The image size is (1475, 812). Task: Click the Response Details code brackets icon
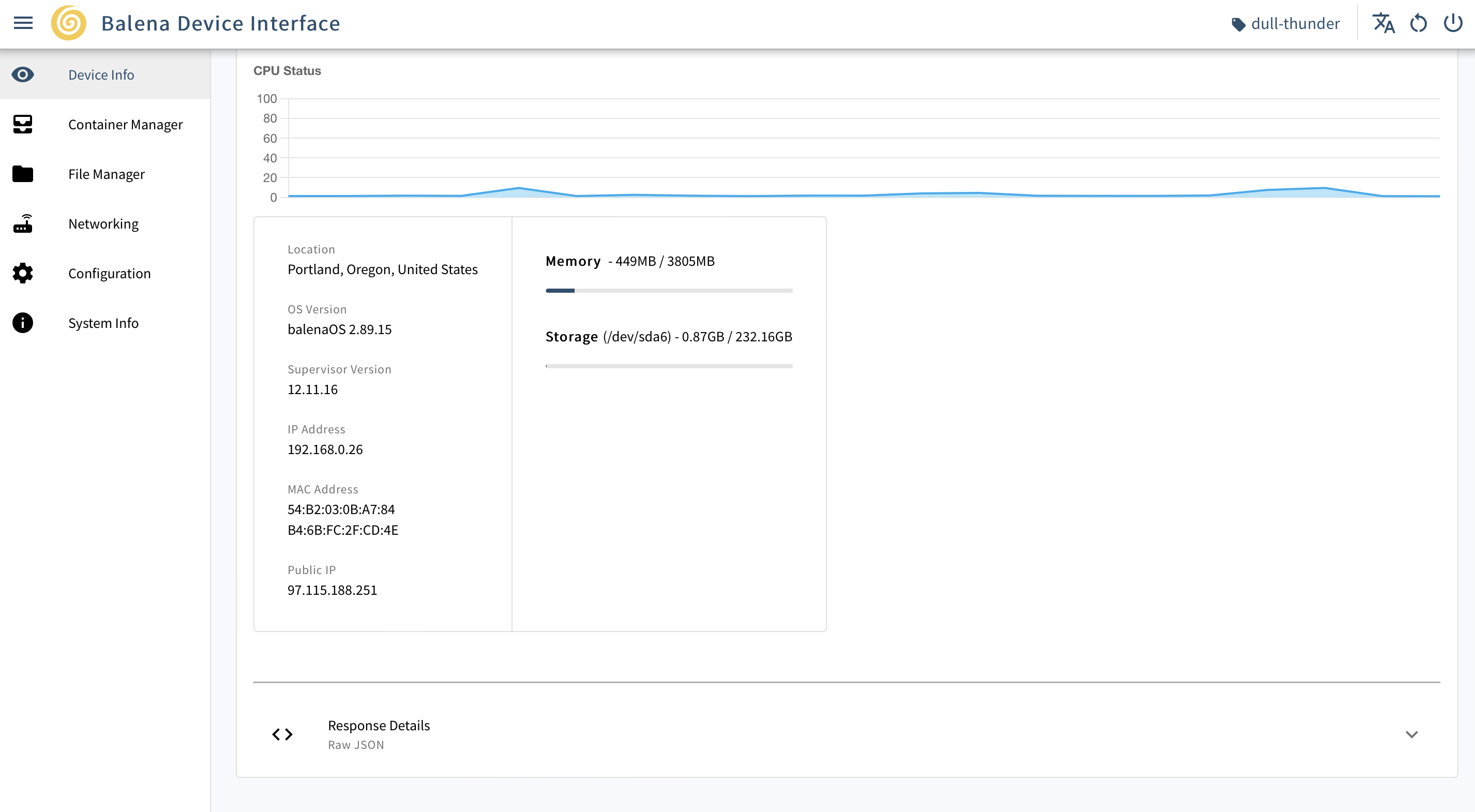pyautogui.click(x=282, y=734)
